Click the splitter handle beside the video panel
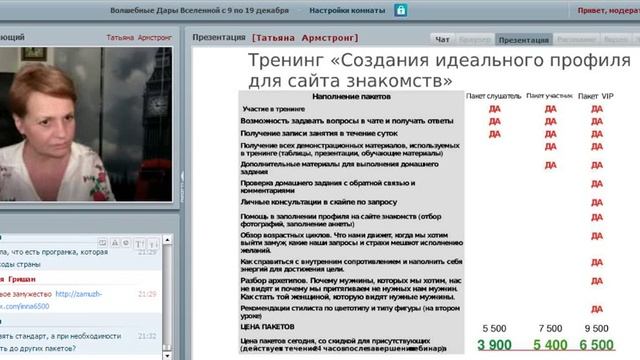Image resolution: width=640 pixels, height=360 pixels. [x=182, y=187]
